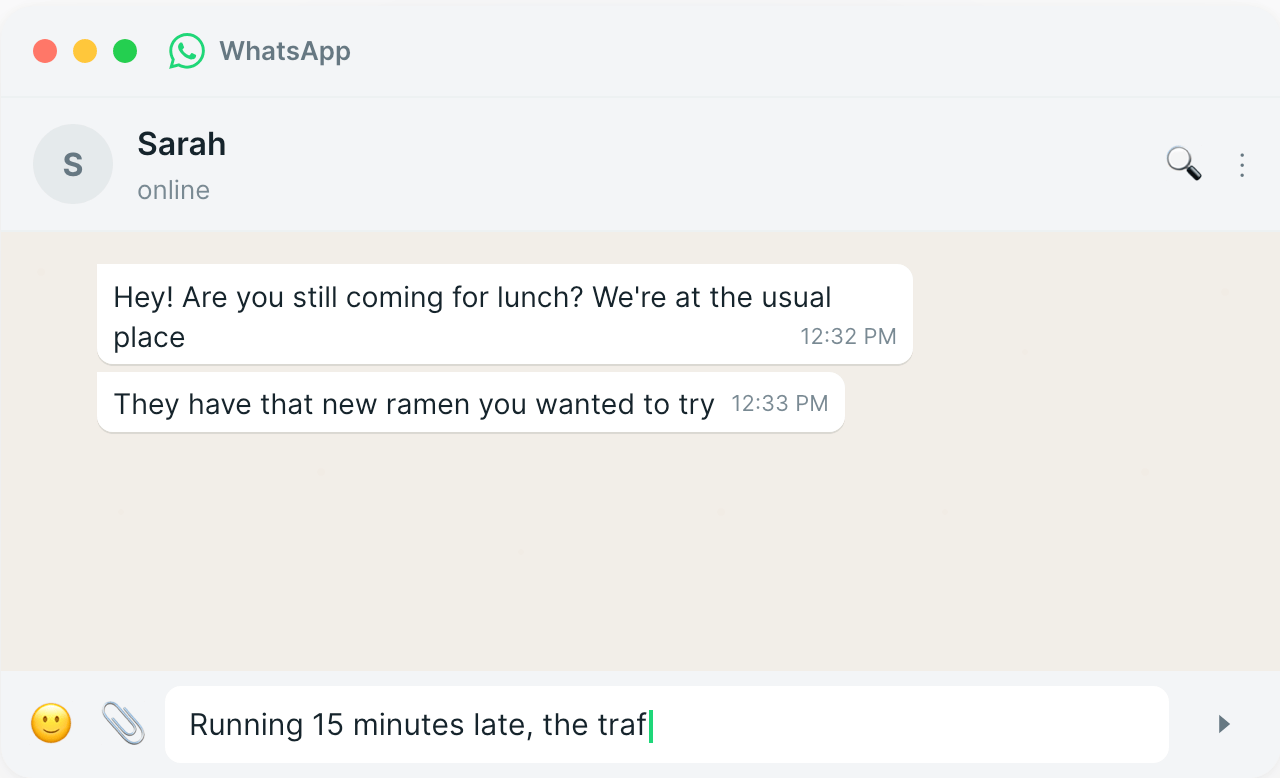Click the contact name Sarah

pyautogui.click(x=181, y=143)
